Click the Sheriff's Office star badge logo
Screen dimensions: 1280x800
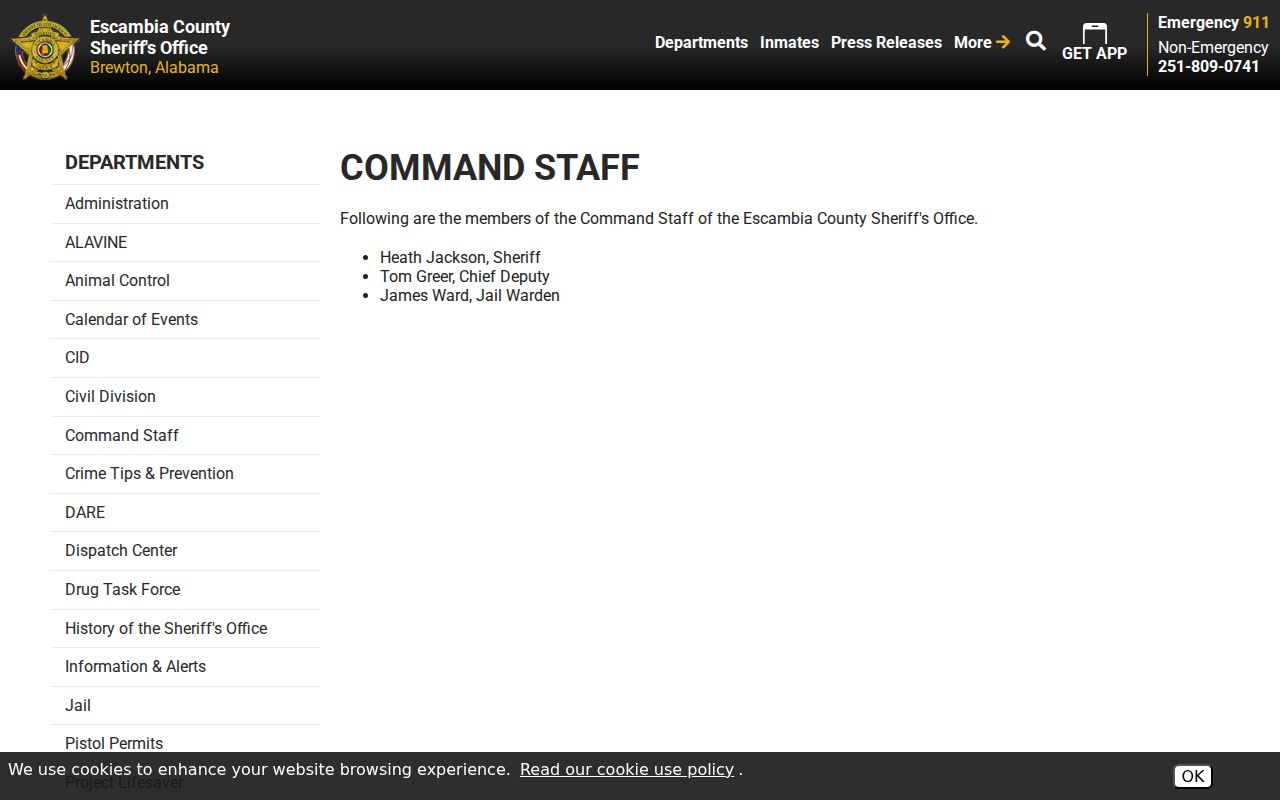point(44,47)
